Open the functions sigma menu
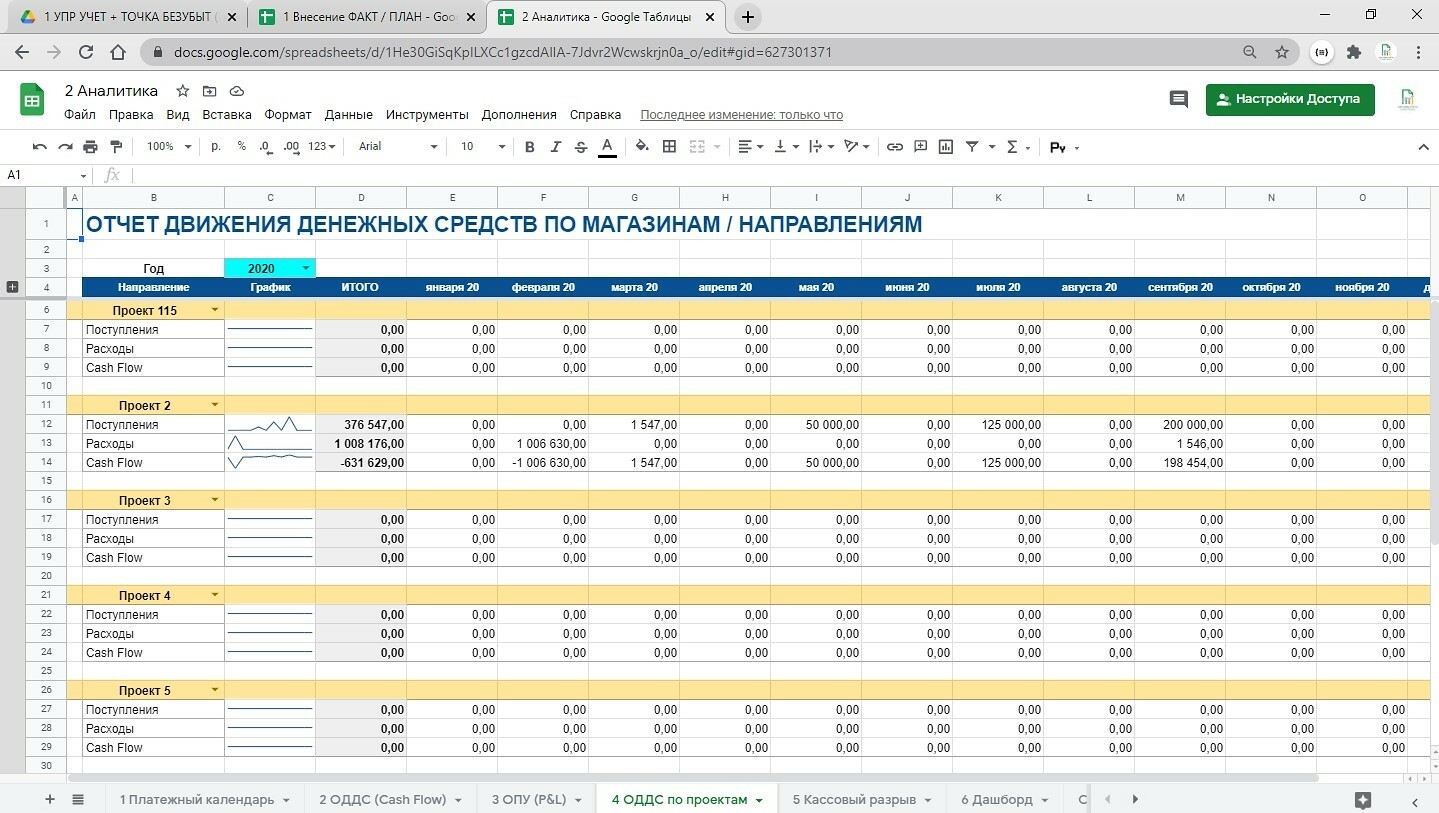Viewport: 1439px width, 813px height. [1017, 147]
